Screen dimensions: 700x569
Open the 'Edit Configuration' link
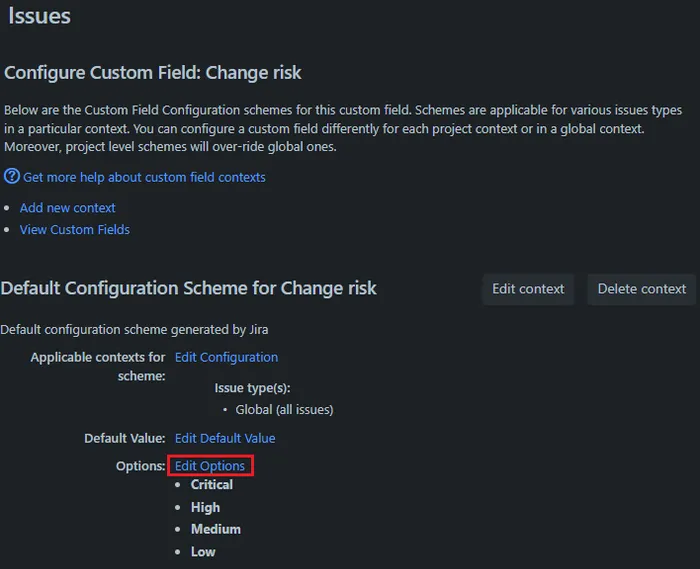click(226, 357)
